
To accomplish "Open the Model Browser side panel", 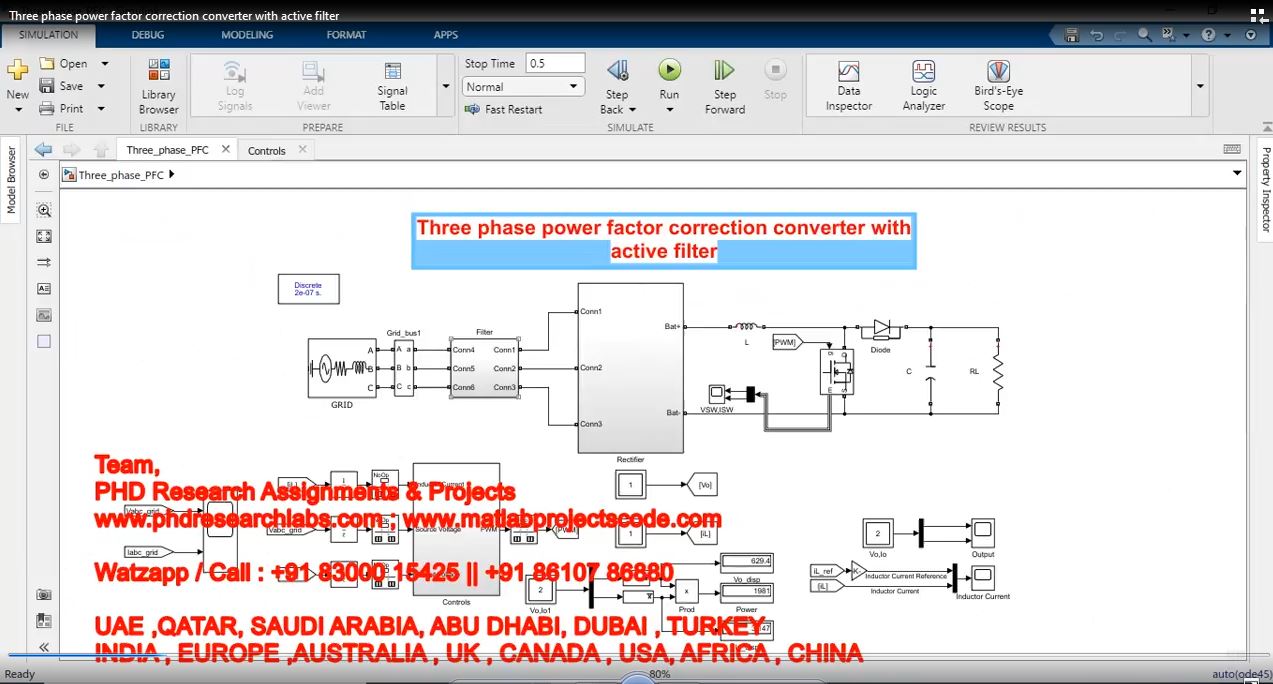I will point(12,180).
